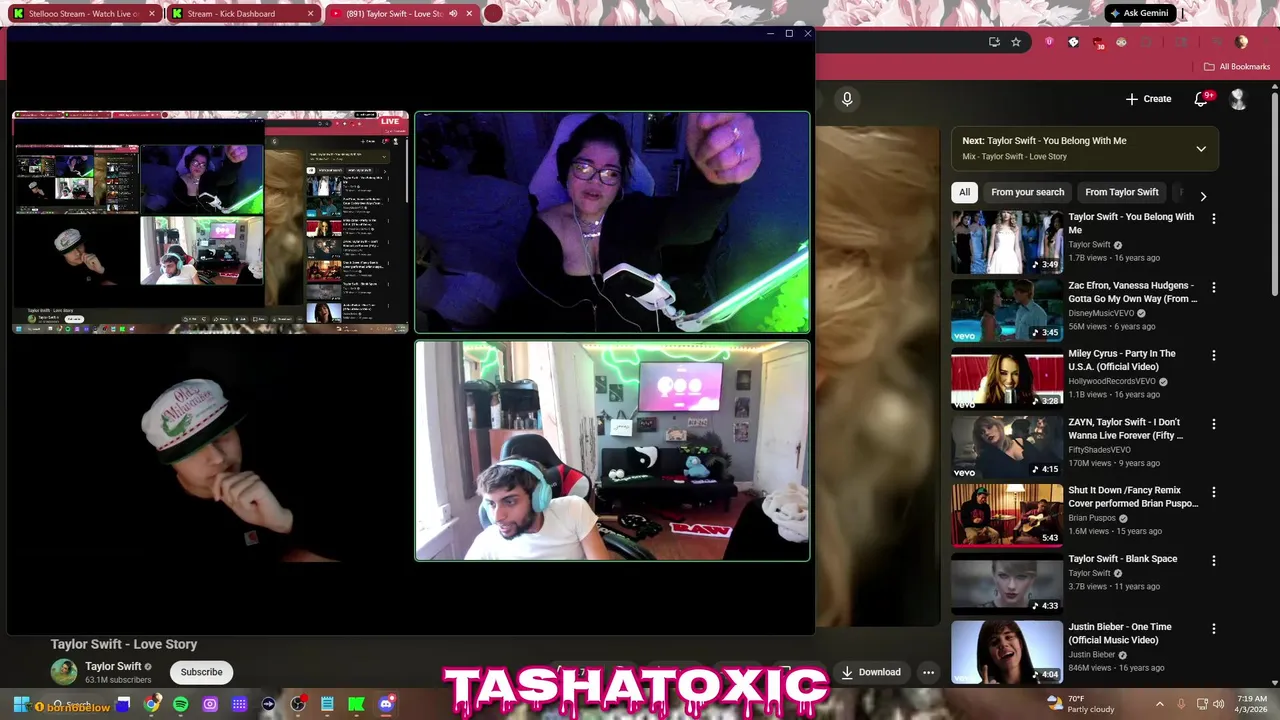Click the voice search microphone icon
Screen dimensions: 1280x720
click(x=847, y=99)
